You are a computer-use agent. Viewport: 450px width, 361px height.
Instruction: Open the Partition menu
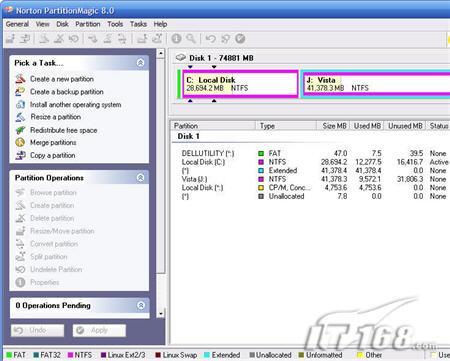point(88,24)
